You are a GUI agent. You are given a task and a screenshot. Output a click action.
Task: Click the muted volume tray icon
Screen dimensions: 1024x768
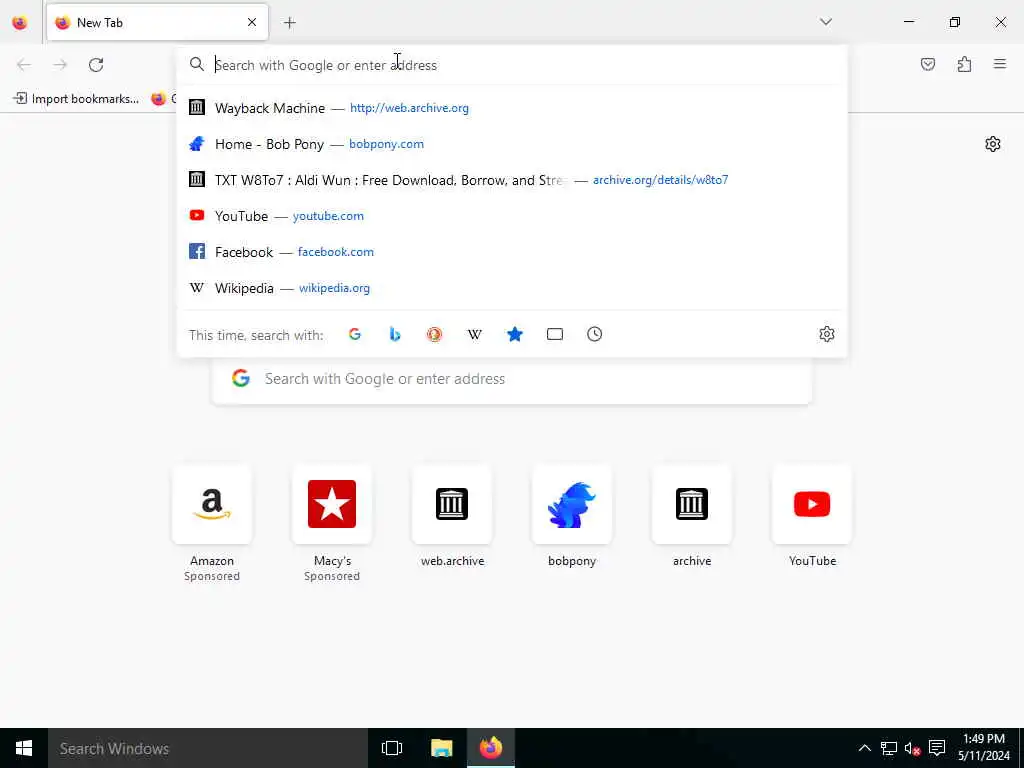click(912, 748)
